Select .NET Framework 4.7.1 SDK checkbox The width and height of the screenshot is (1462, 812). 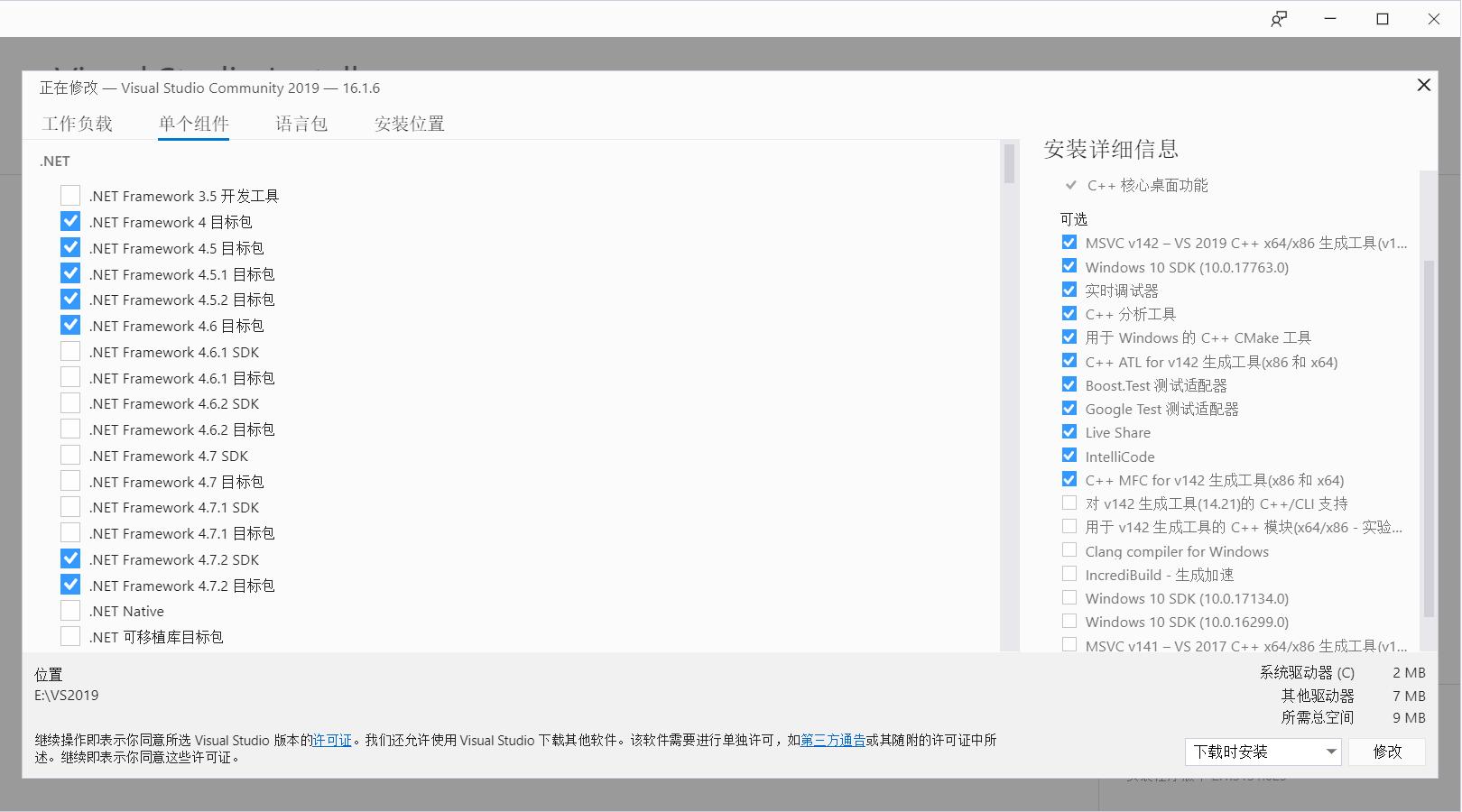[70, 507]
